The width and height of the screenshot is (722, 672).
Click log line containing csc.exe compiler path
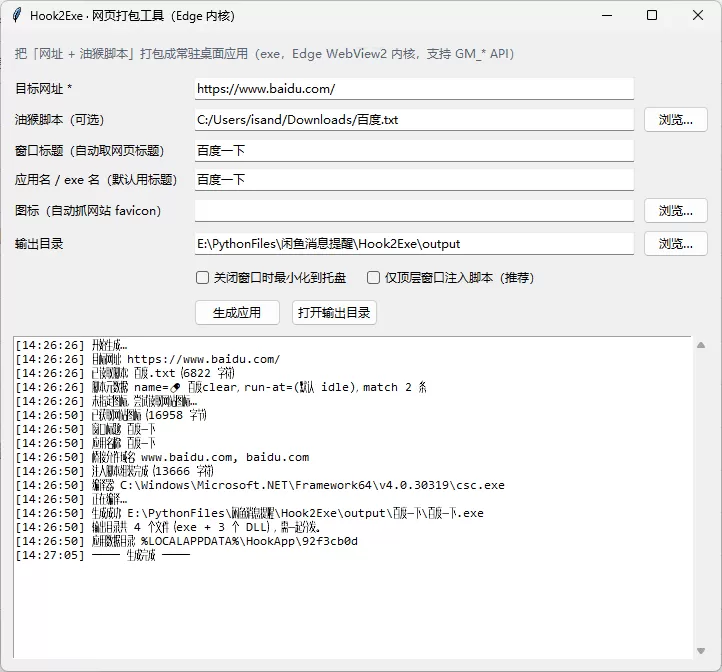point(260,485)
